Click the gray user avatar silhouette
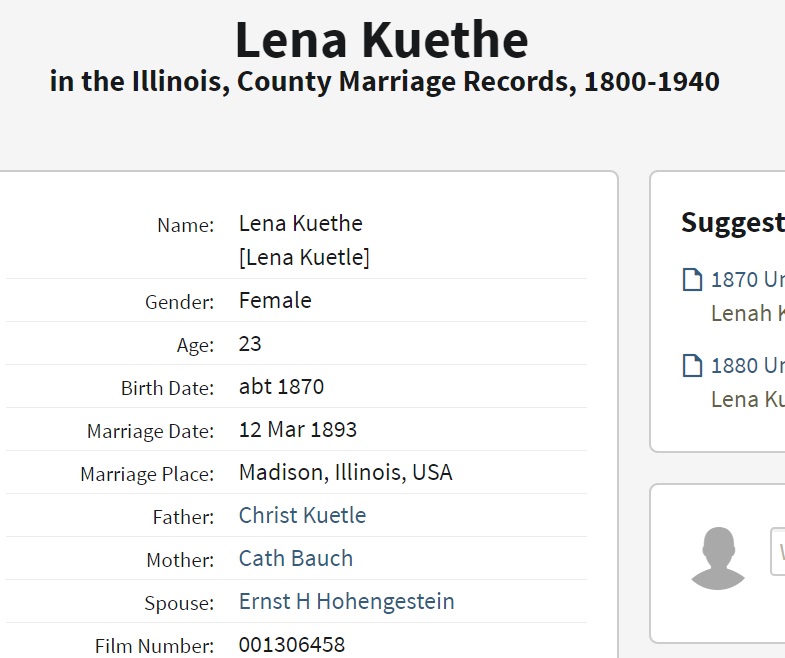The width and height of the screenshot is (785, 658). pos(718,558)
